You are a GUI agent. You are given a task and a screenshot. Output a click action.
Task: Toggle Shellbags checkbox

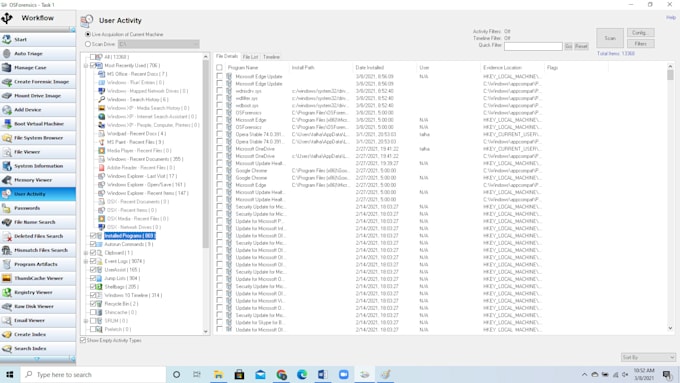click(x=93, y=287)
